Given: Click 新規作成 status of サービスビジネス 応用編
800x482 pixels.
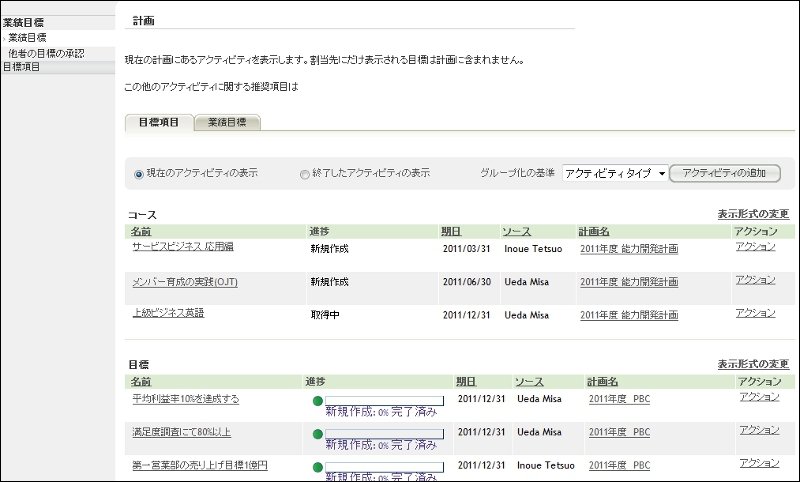Looking at the screenshot, I should click(x=330, y=249).
